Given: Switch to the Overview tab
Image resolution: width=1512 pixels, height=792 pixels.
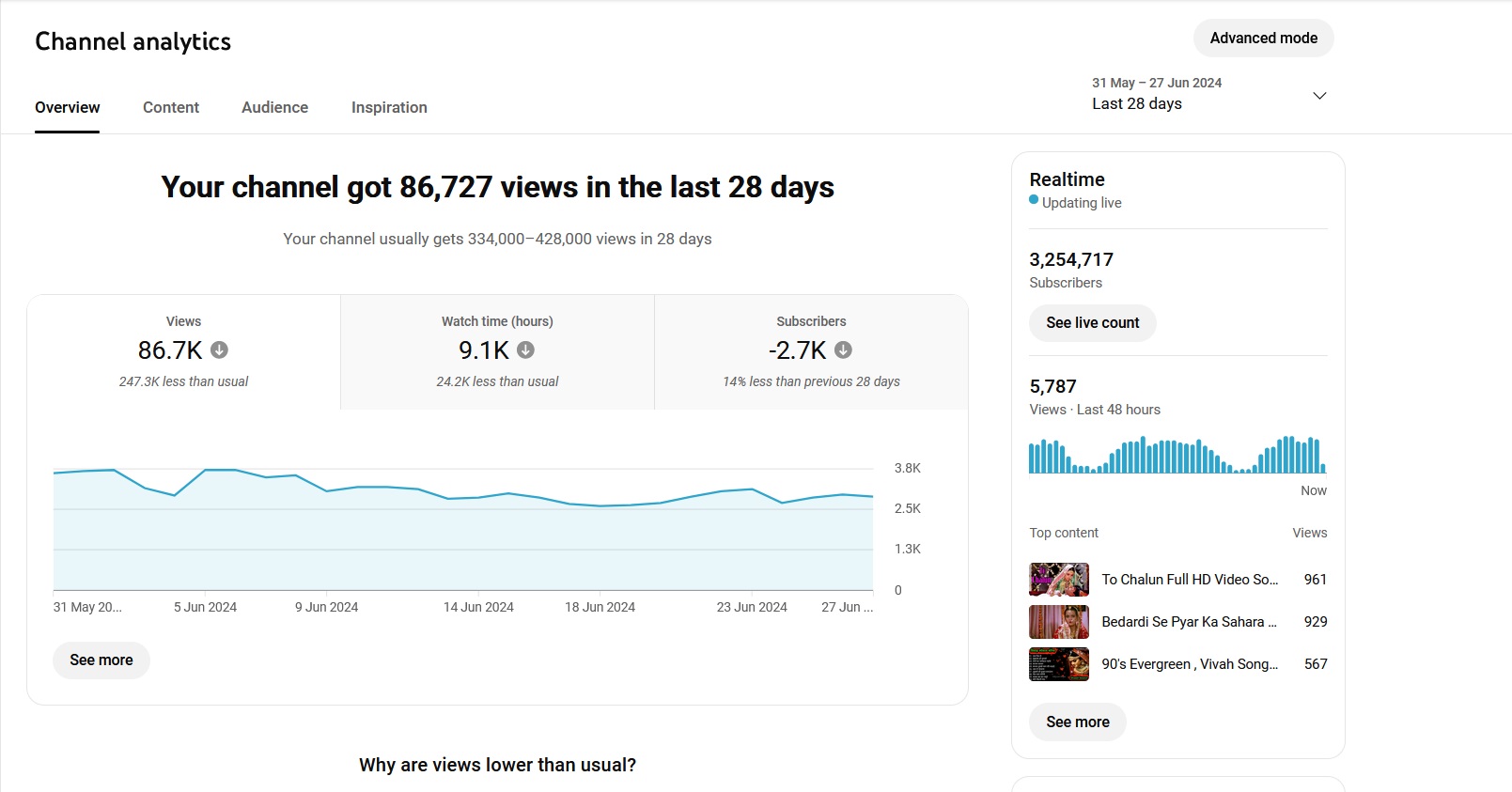Looking at the screenshot, I should click(68, 107).
